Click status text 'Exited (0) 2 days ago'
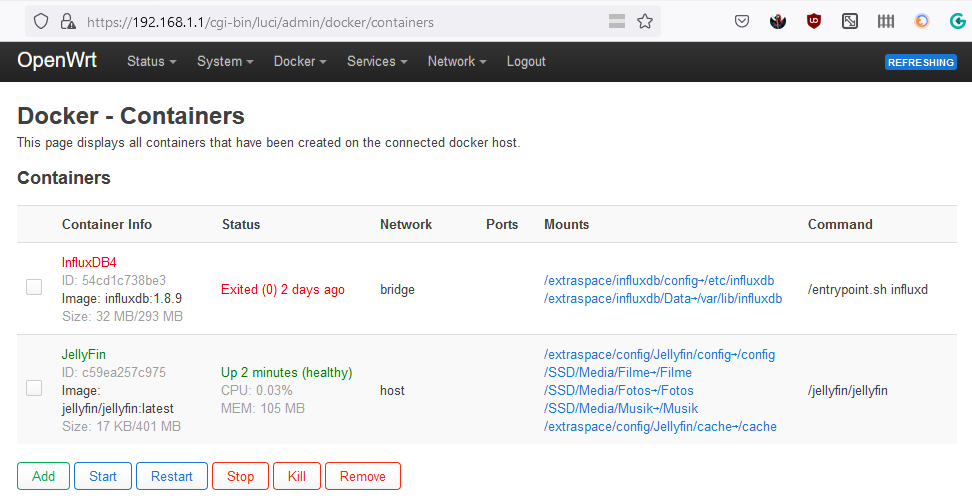This screenshot has height=504, width=972. [x=283, y=290]
